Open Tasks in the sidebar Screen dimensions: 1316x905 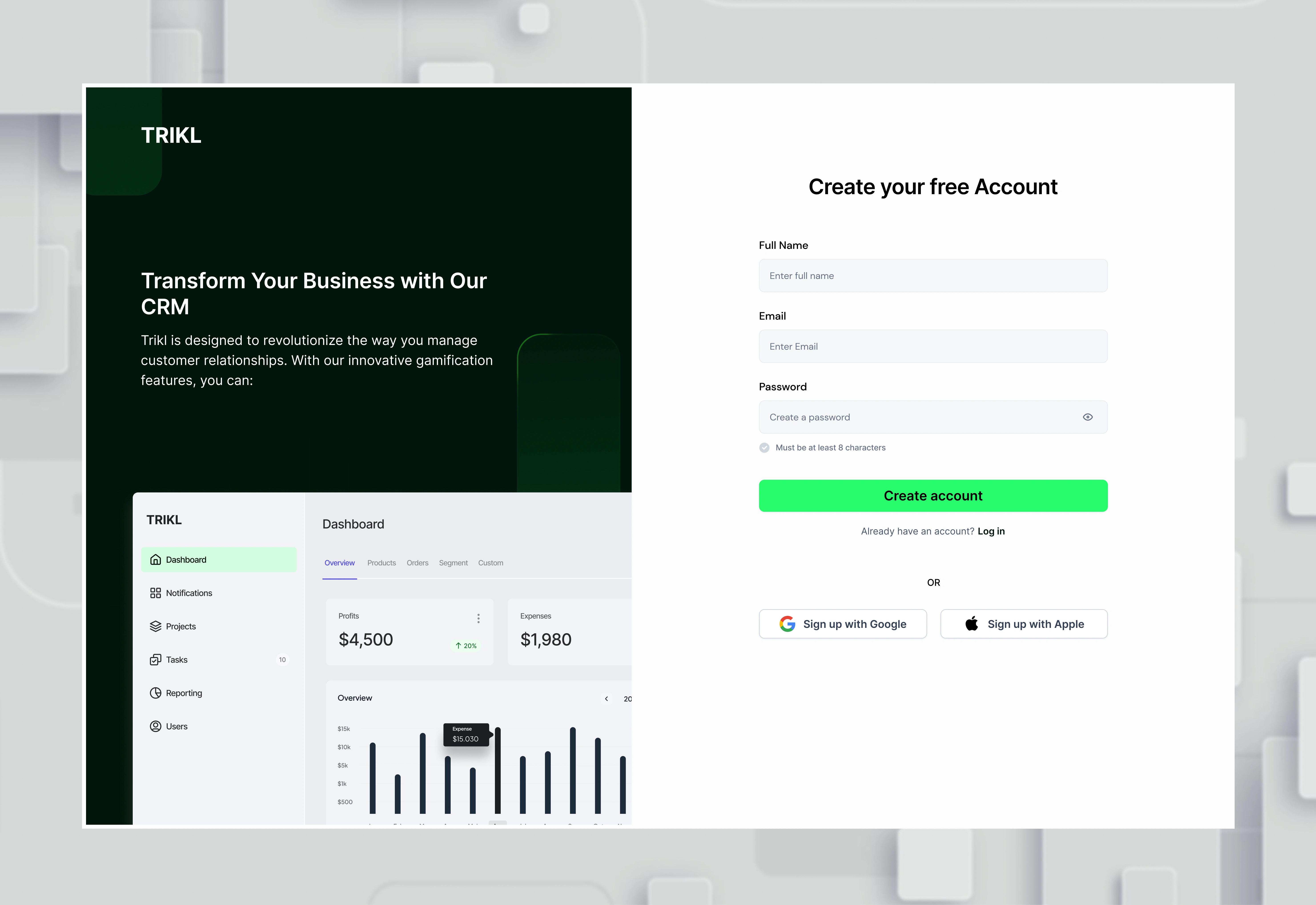[219, 659]
